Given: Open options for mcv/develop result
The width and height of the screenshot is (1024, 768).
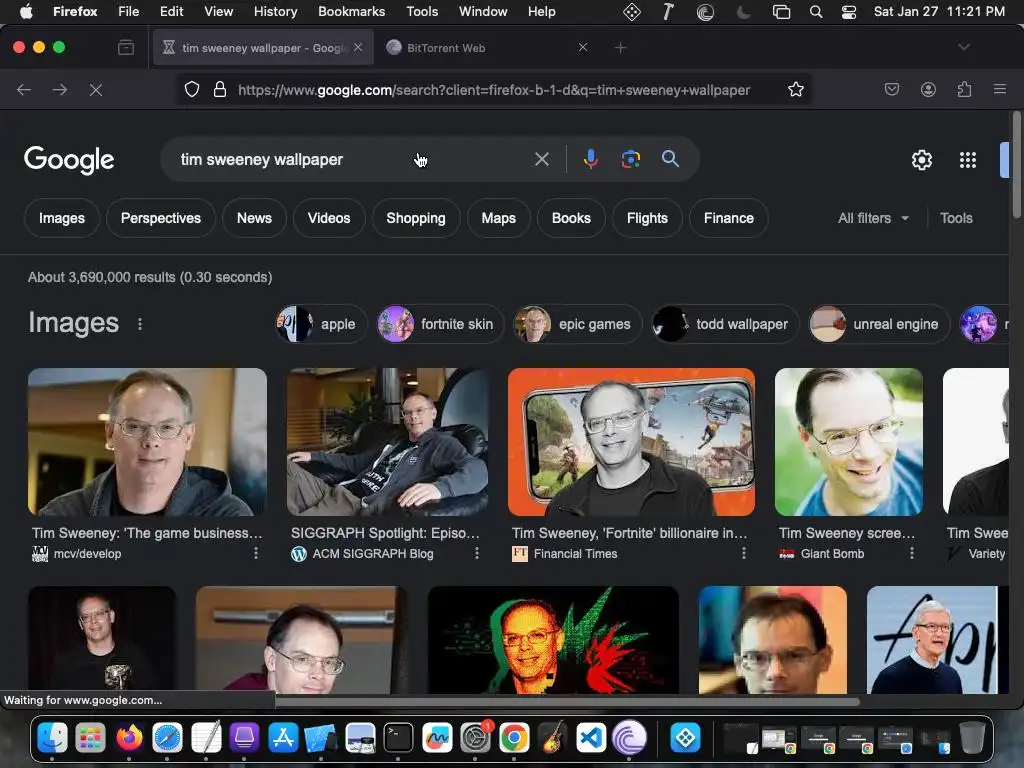Looking at the screenshot, I should pos(255,553).
